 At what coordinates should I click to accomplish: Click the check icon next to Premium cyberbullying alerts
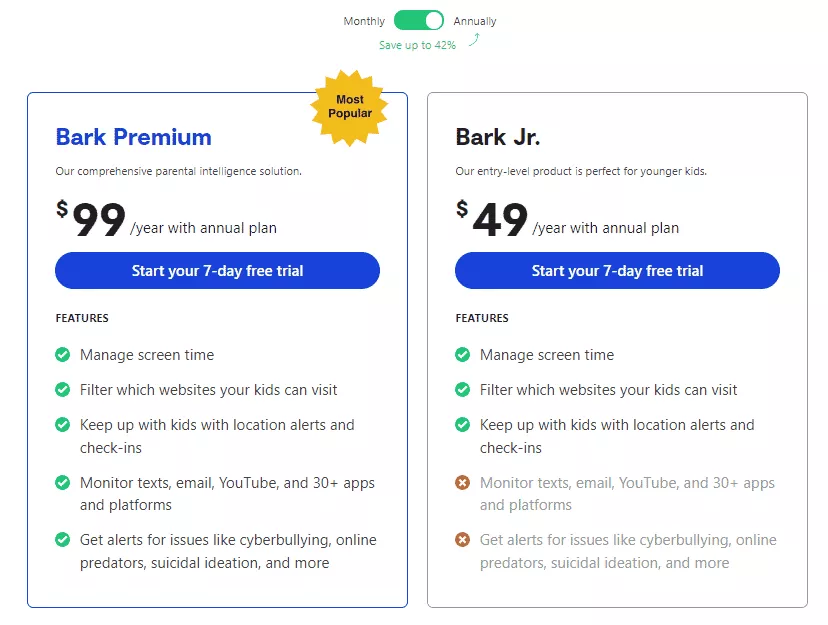point(62,539)
